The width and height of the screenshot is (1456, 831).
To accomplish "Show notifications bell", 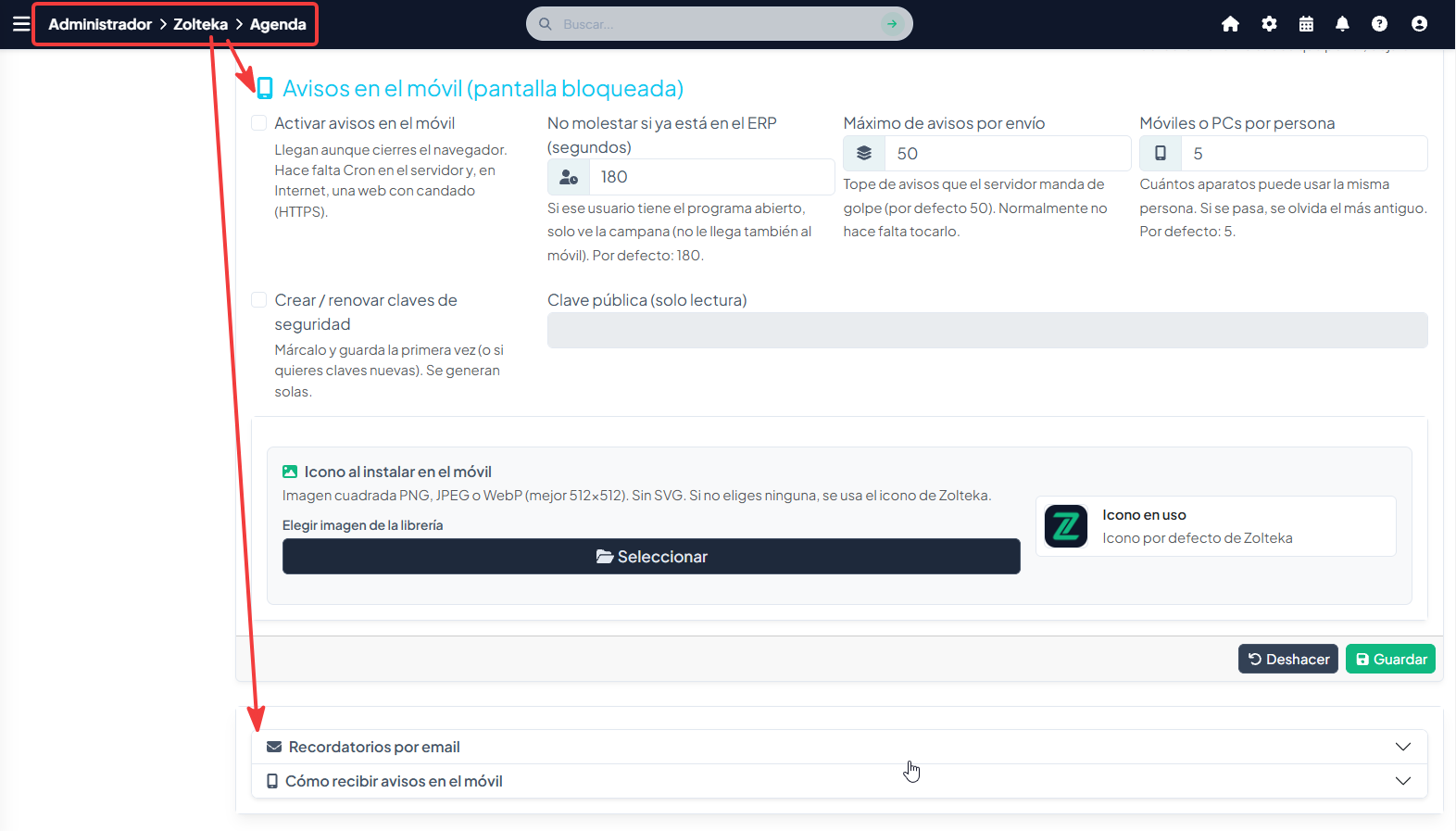I will [x=1342, y=24].
